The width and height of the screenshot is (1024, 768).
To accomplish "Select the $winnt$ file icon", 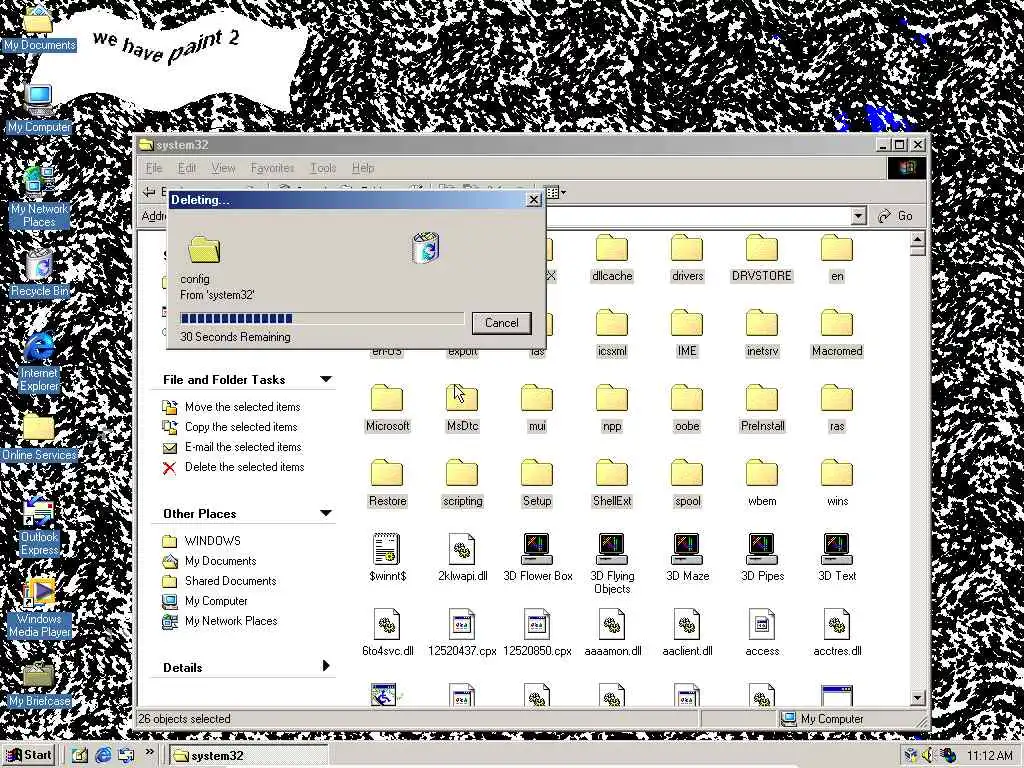I will tap(387, 549).
